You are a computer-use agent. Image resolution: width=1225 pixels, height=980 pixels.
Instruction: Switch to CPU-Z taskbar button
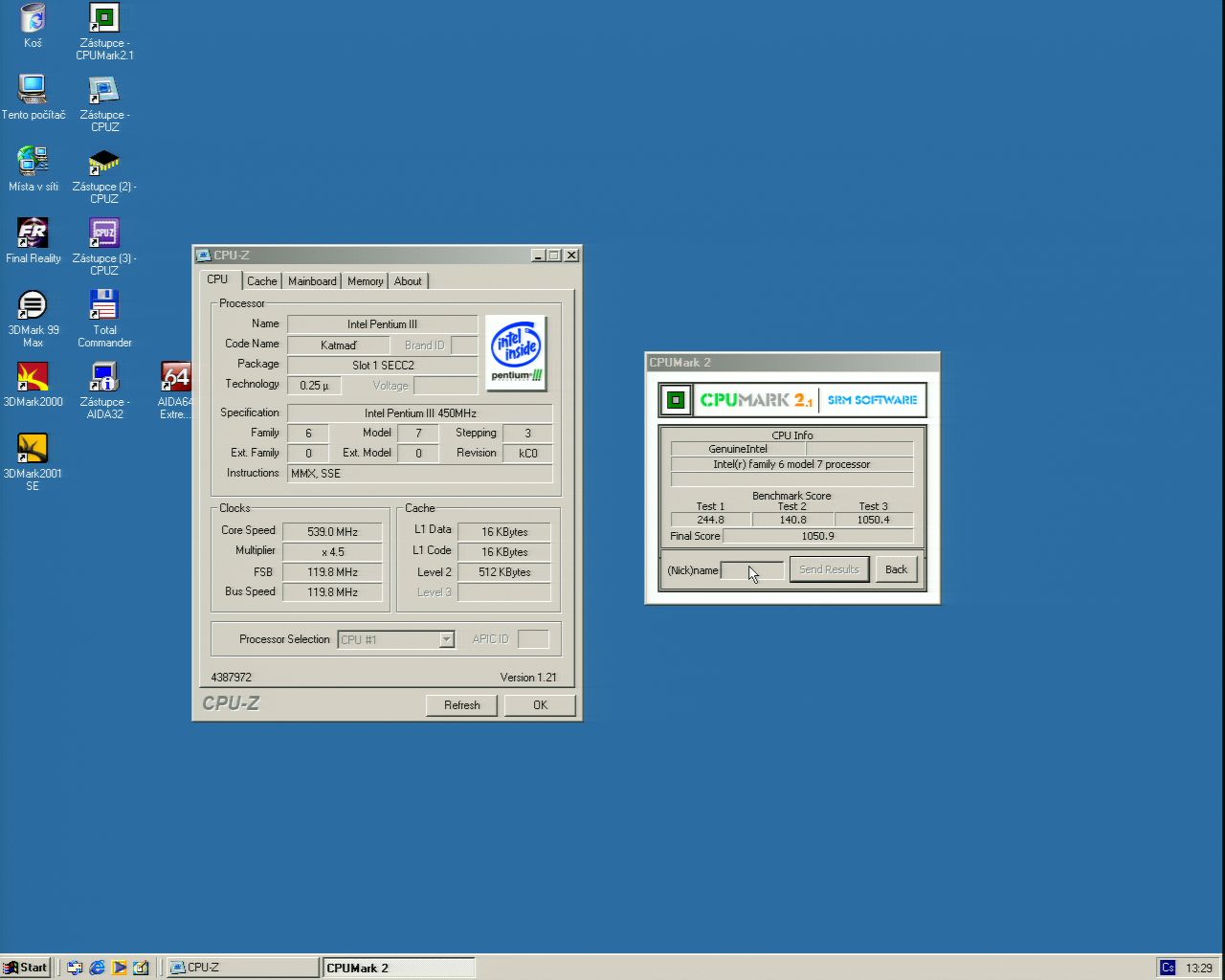pyautogui.click(x=242, y=968)
